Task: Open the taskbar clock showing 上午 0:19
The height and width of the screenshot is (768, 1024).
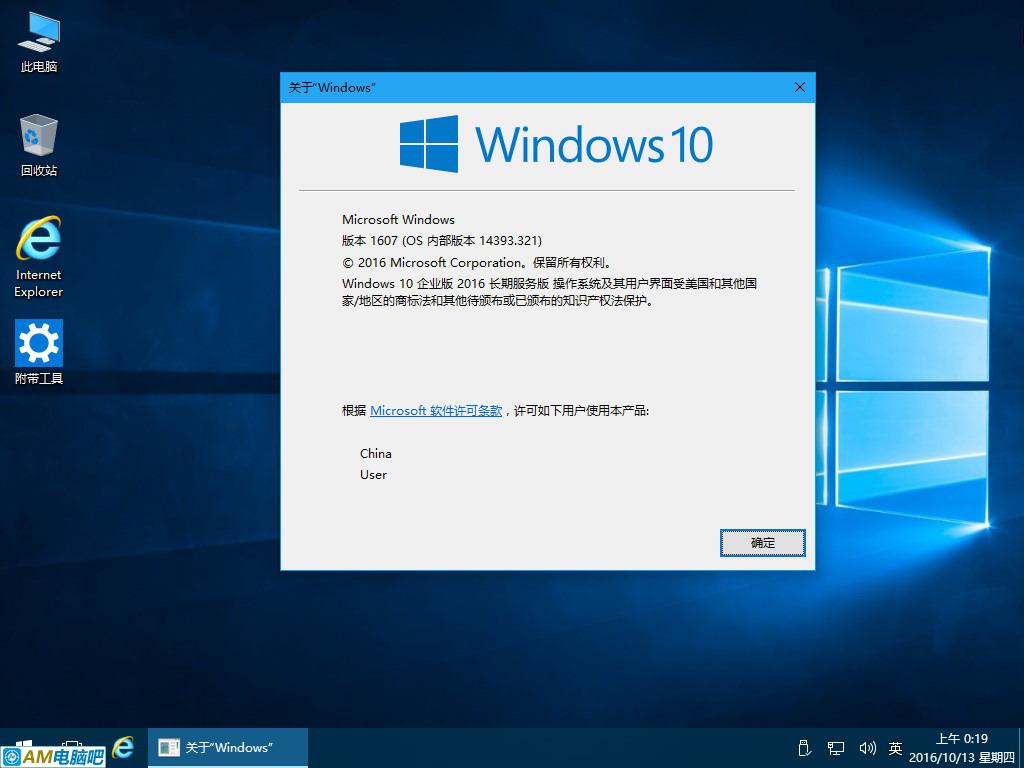Action: [x=962, y=748]
